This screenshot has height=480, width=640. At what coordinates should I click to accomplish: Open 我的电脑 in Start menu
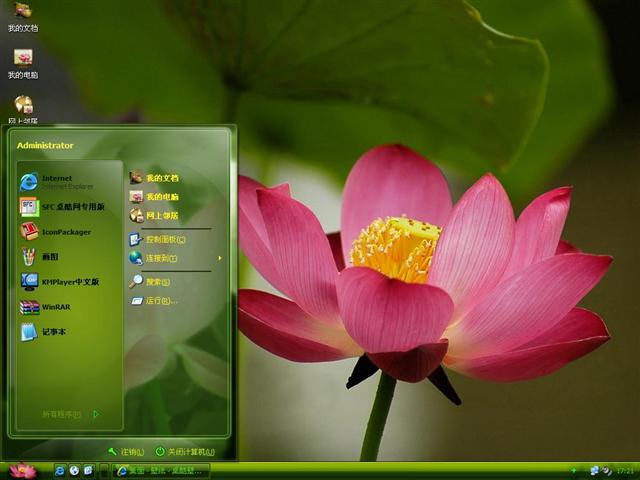coord(154,197)
